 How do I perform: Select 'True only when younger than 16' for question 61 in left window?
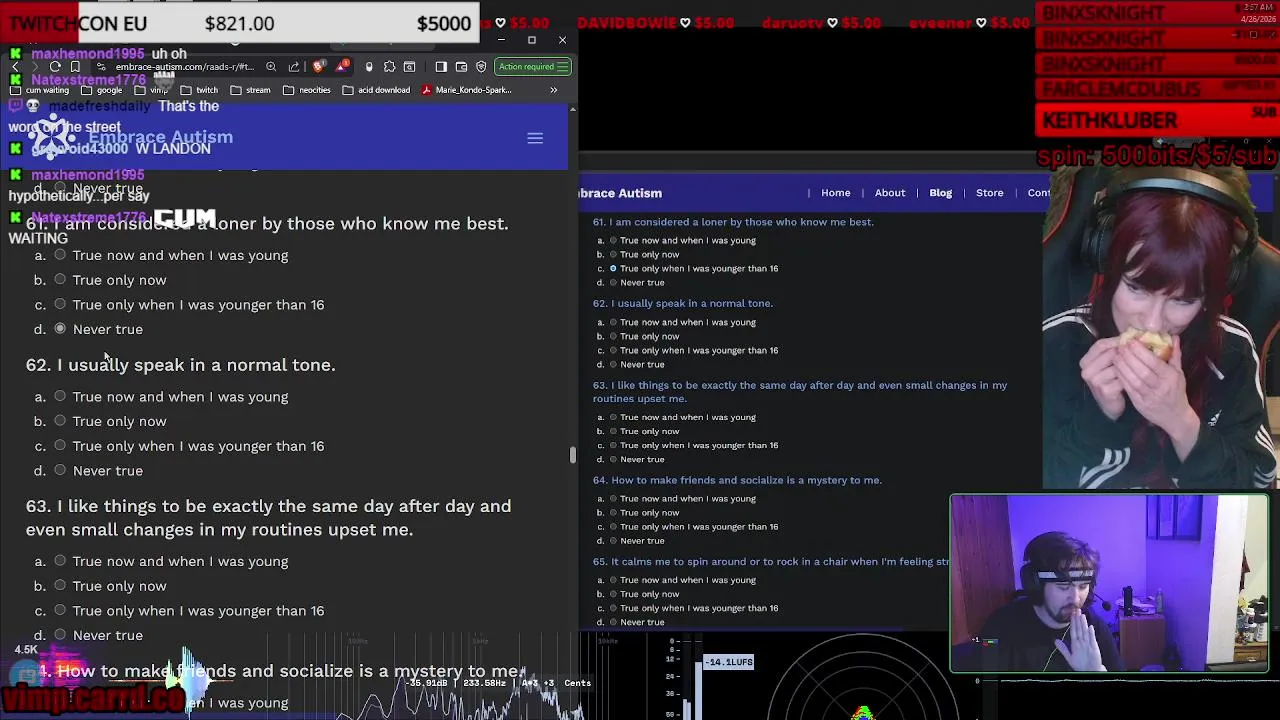coord(60,304)
